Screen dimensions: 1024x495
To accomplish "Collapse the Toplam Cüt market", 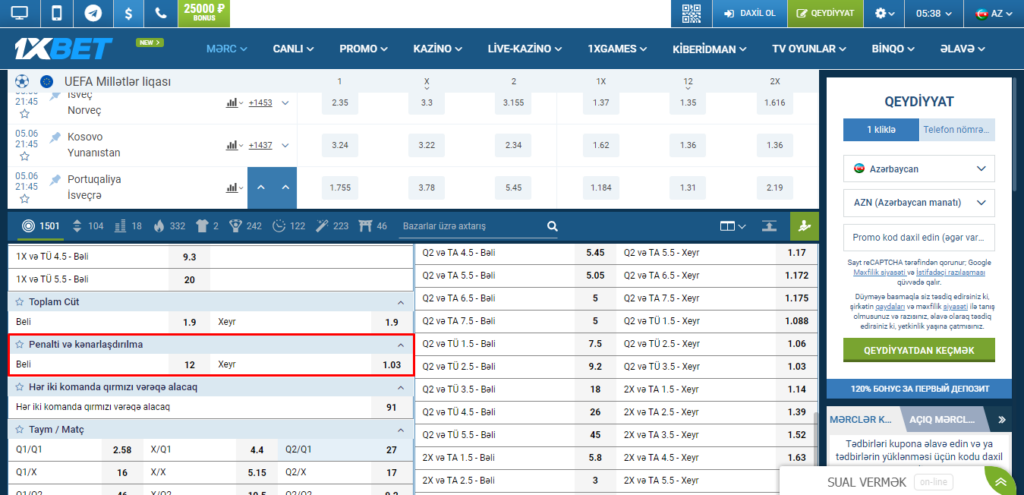I will [x=400, y=302].
